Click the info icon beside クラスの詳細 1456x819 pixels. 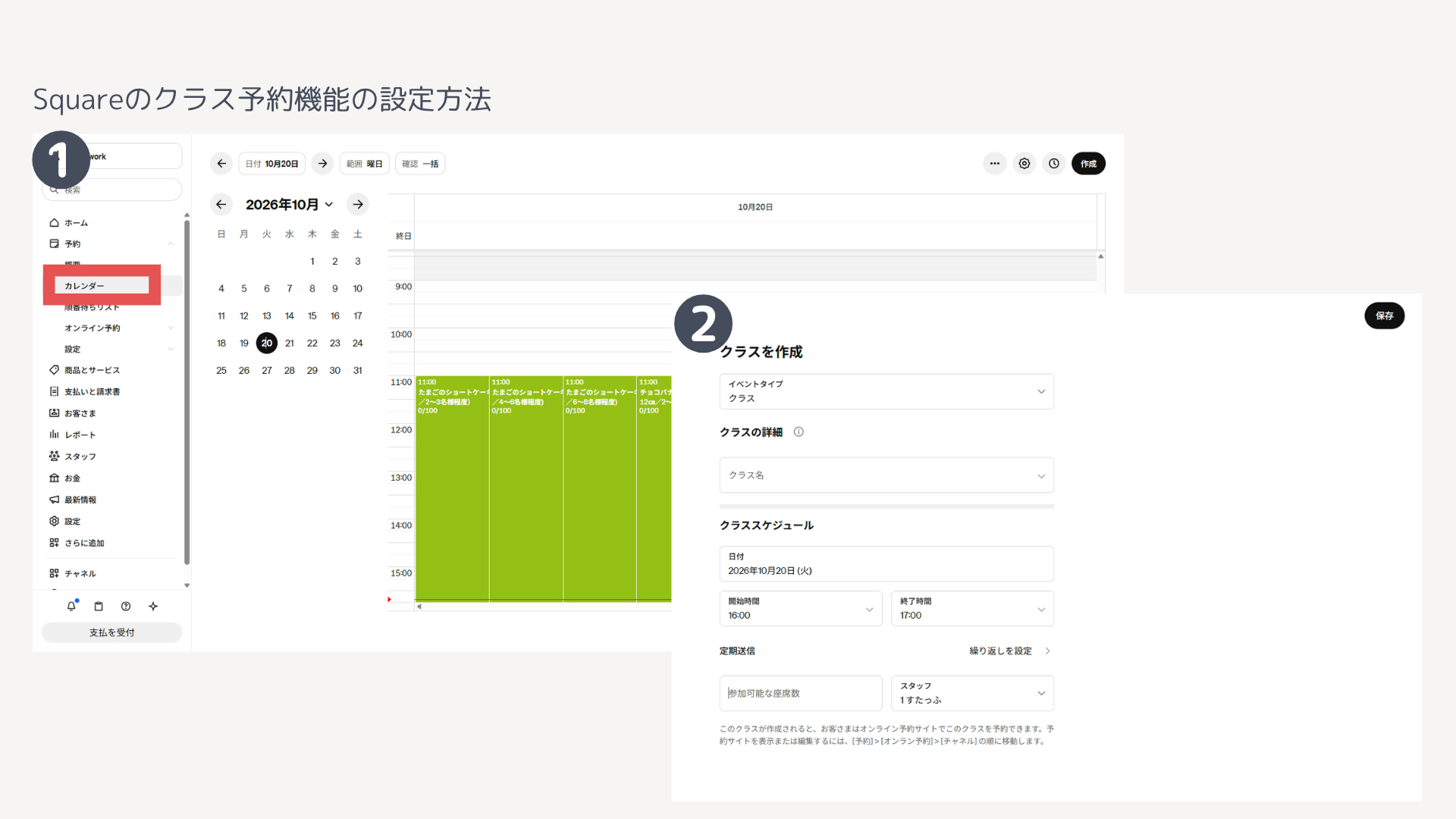(799, 432)
